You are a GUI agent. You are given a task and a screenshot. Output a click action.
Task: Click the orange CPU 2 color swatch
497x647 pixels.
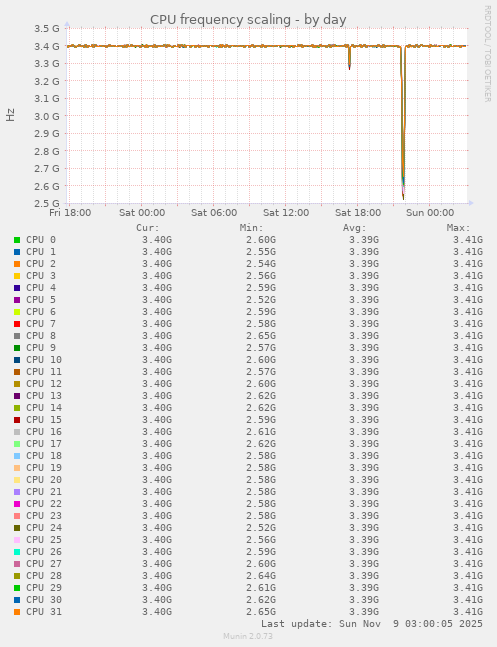(17, 264)
